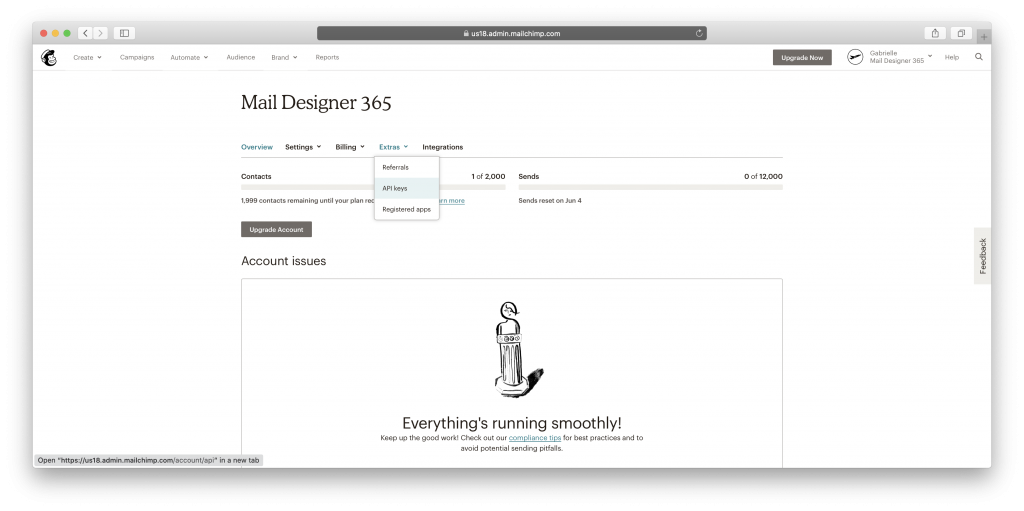
Task: Expand the Brand menu
Action: coord(284,58)
